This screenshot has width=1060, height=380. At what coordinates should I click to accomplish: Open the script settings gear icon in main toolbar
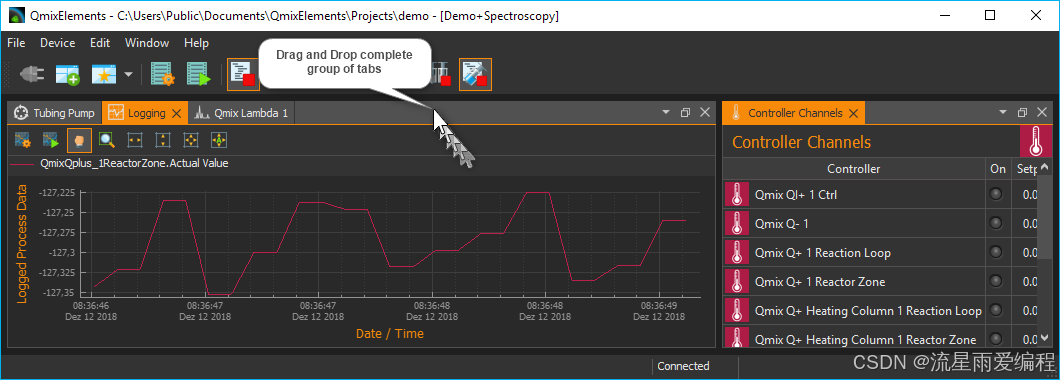(x=163, y=74)
